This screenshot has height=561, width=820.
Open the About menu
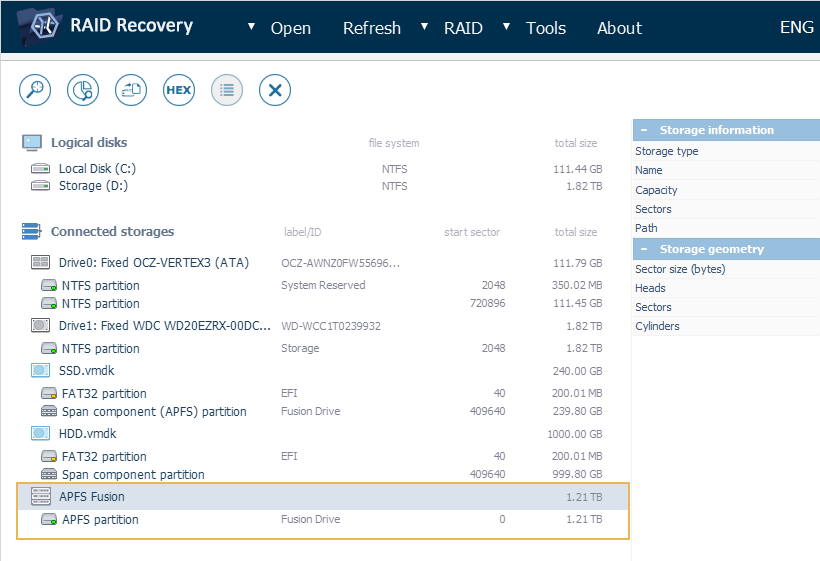(x=619, y=28)
